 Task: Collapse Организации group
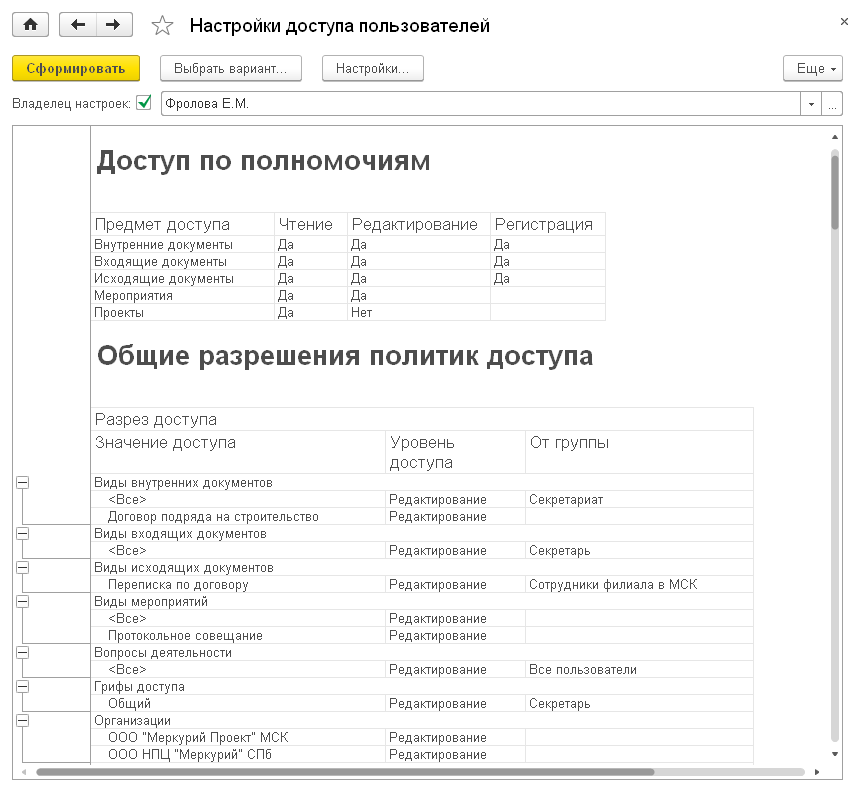23,721
